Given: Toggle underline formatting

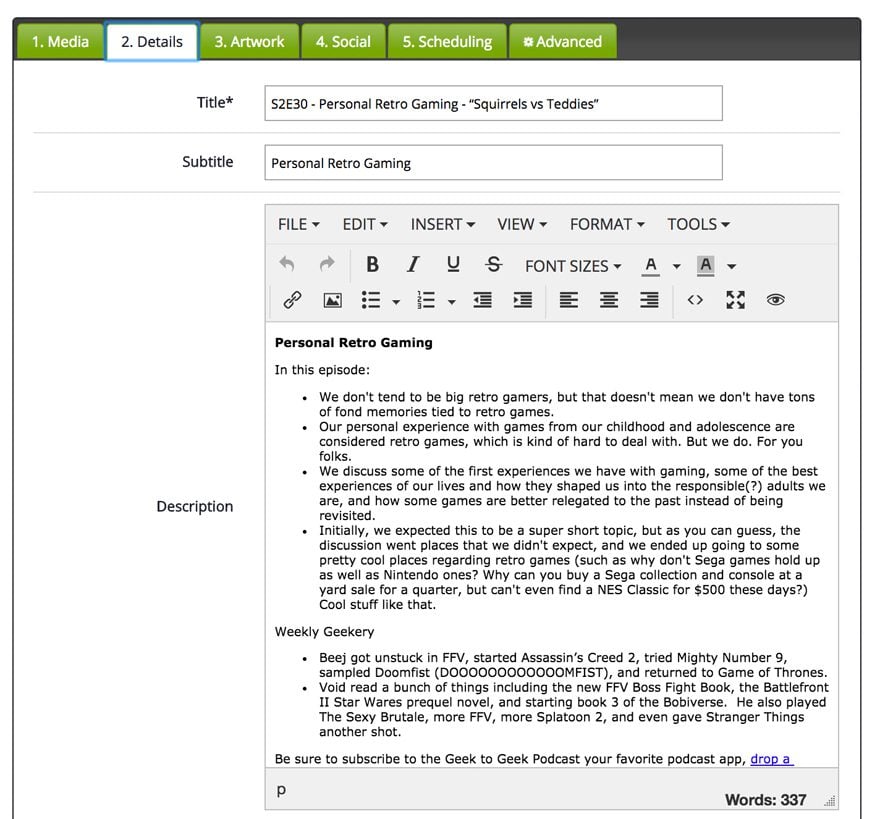Looking at the screenshot, I should click(453, 265).
